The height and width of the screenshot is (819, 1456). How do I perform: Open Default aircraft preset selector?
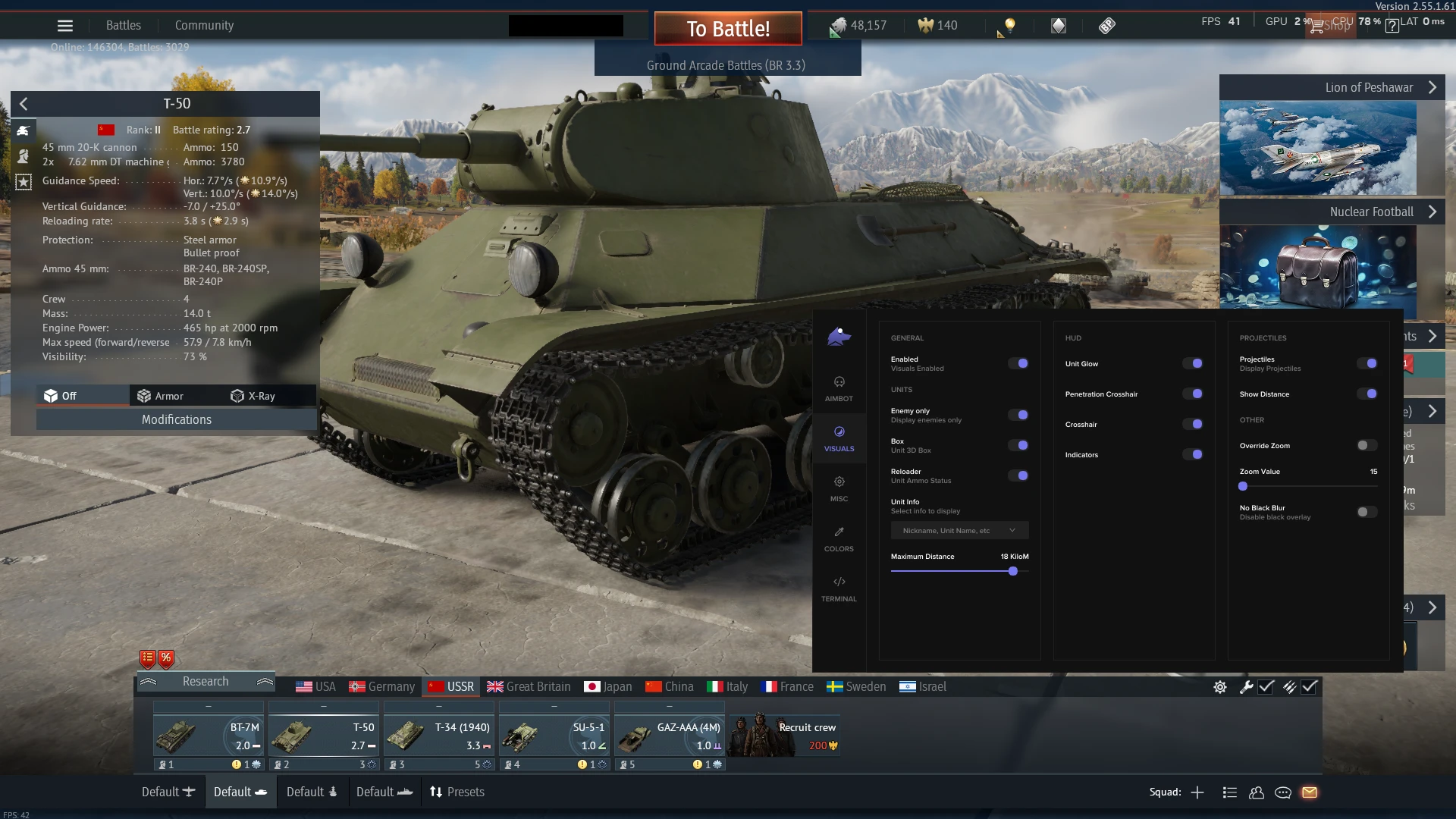pos(168,792)
